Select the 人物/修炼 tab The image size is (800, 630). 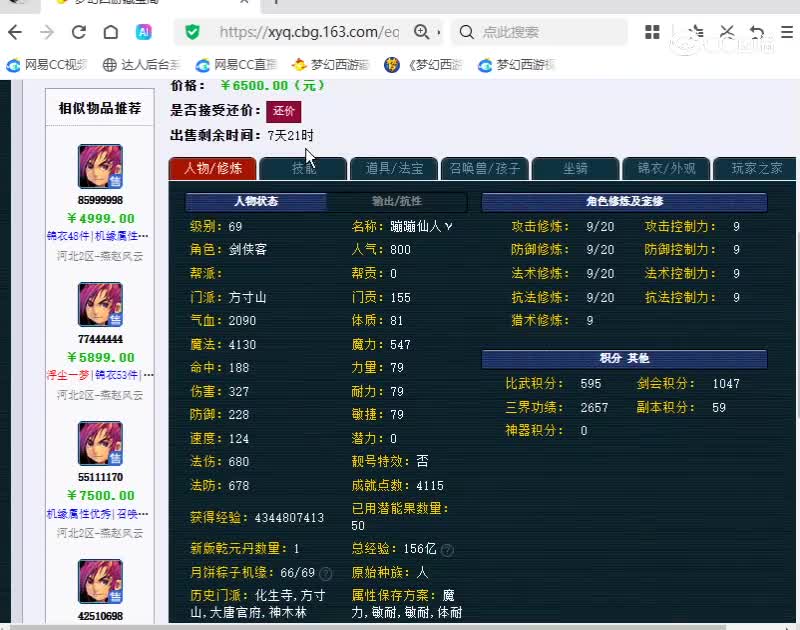pos(212,168)
